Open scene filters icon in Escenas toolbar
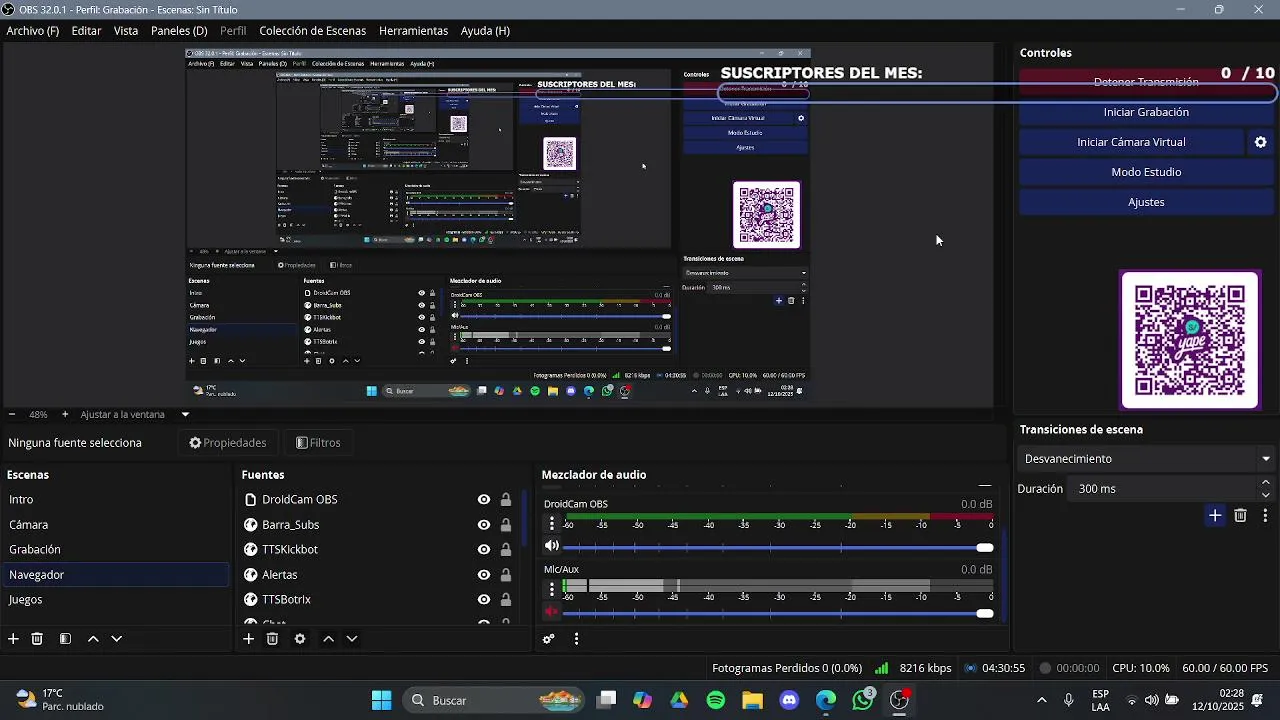This screenshot has height=720, width=1280. (65, 639)
